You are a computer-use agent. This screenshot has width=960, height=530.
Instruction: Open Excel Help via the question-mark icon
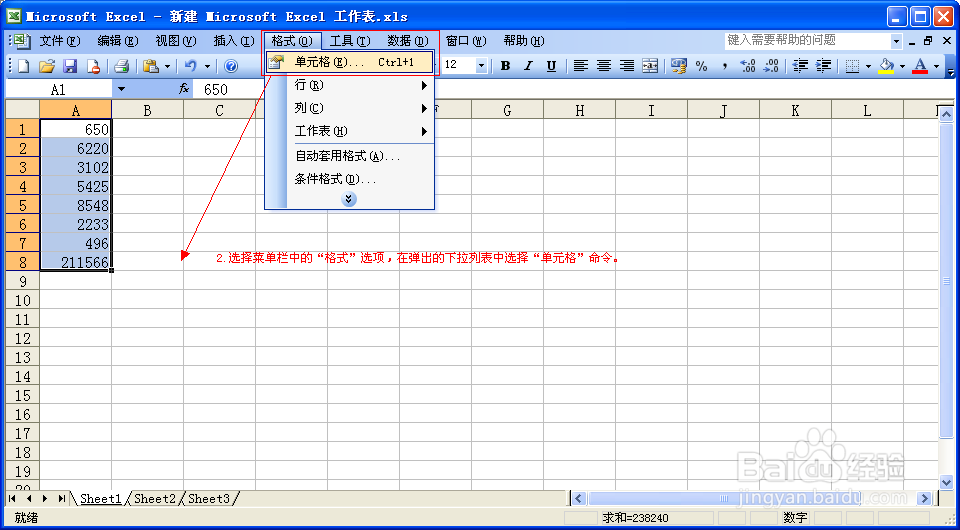231,65
